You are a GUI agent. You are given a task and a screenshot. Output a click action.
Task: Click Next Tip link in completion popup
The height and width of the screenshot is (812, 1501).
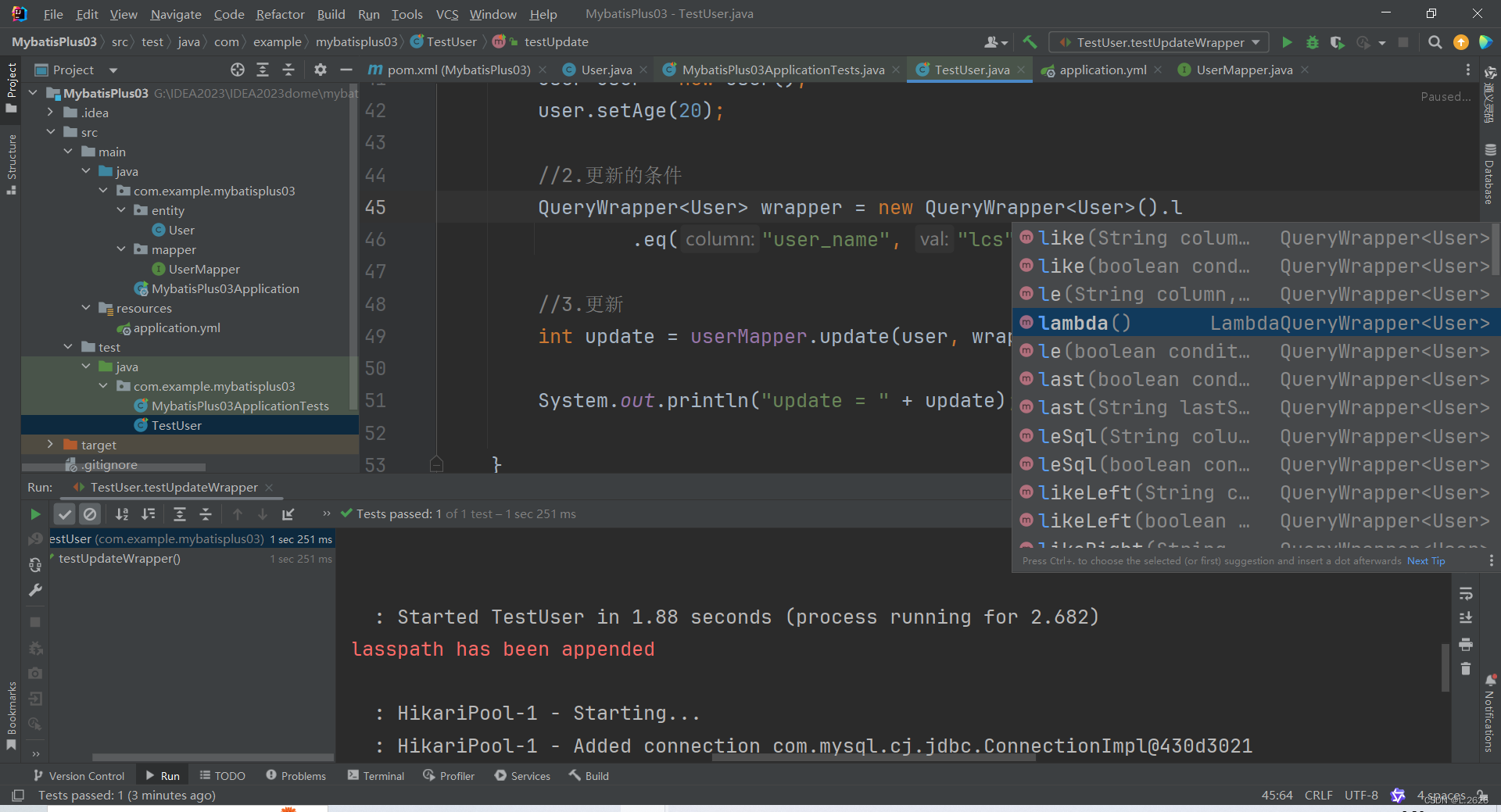(x=1426, y=561)
